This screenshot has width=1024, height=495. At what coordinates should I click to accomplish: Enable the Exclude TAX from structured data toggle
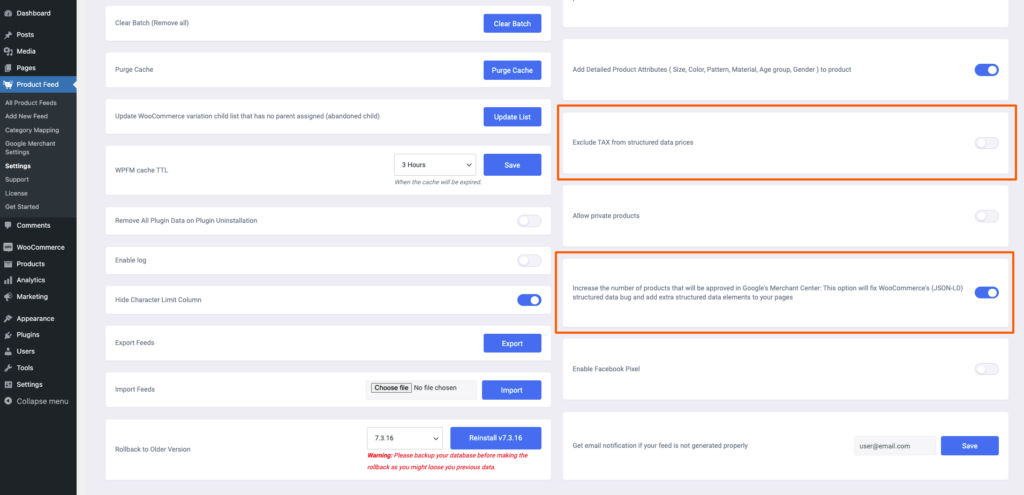click(x=986, y=143)
